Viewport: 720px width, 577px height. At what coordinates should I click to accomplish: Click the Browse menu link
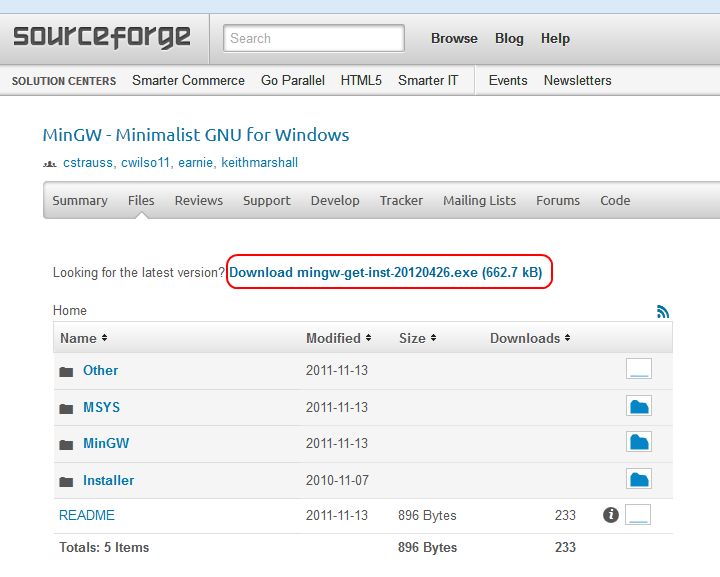(x=454, y=39)
